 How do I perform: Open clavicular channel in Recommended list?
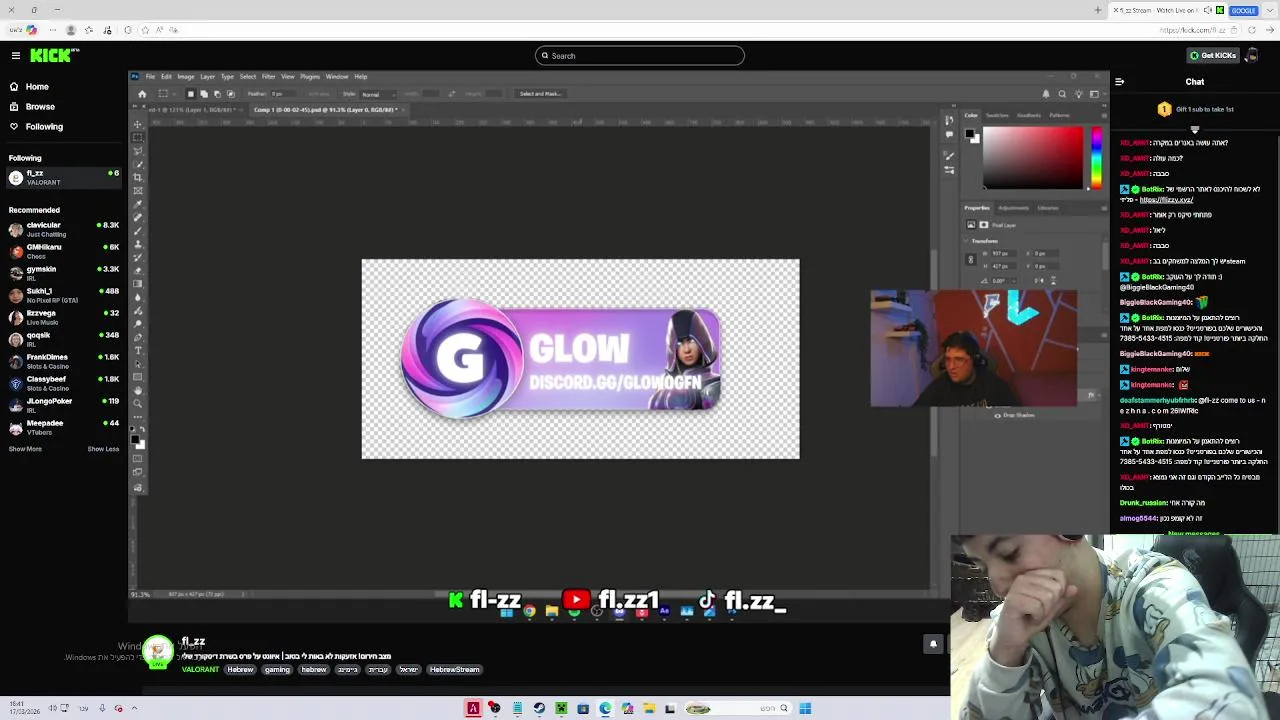pyautogui.click(x=64, y=229)
